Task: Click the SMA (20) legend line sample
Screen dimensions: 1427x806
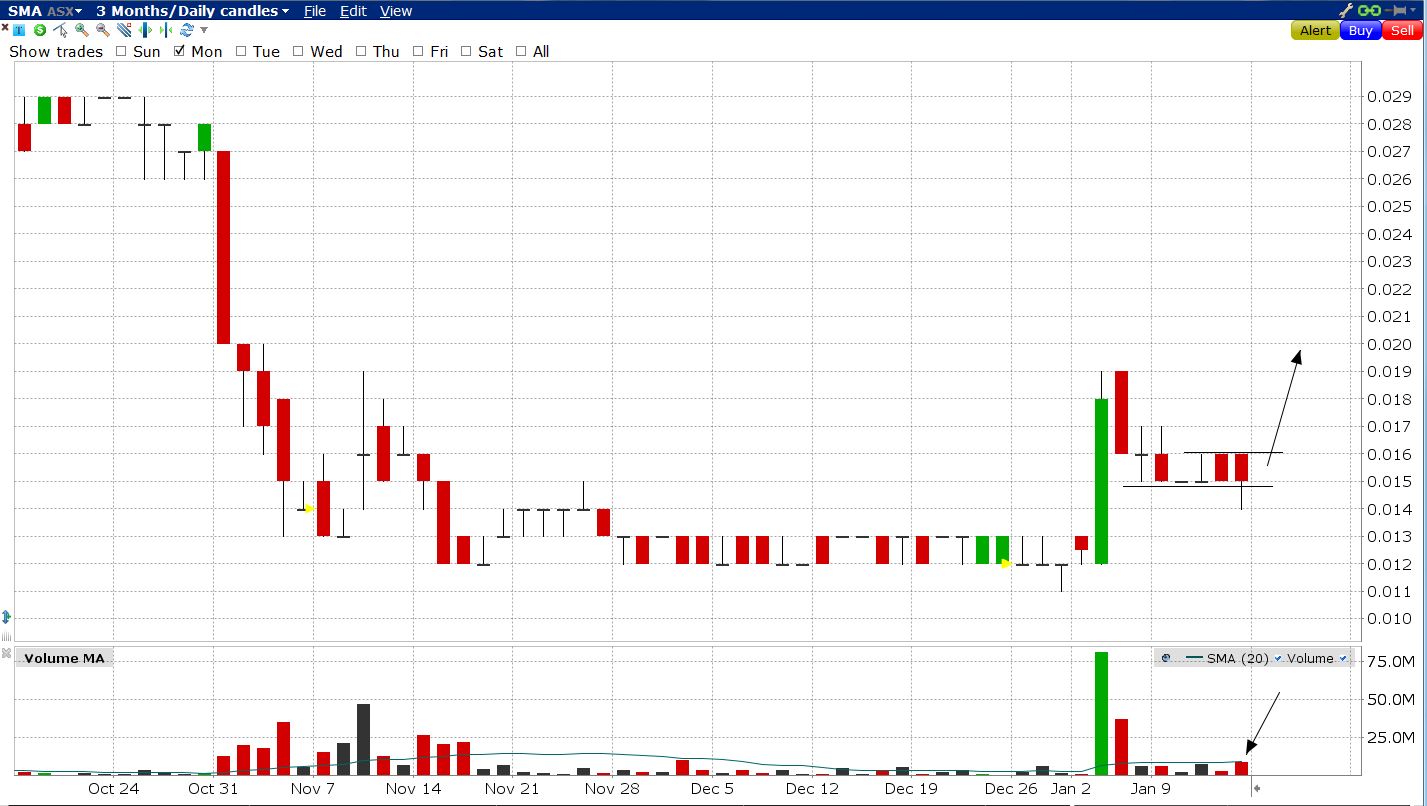Action: click(1194, 657)
